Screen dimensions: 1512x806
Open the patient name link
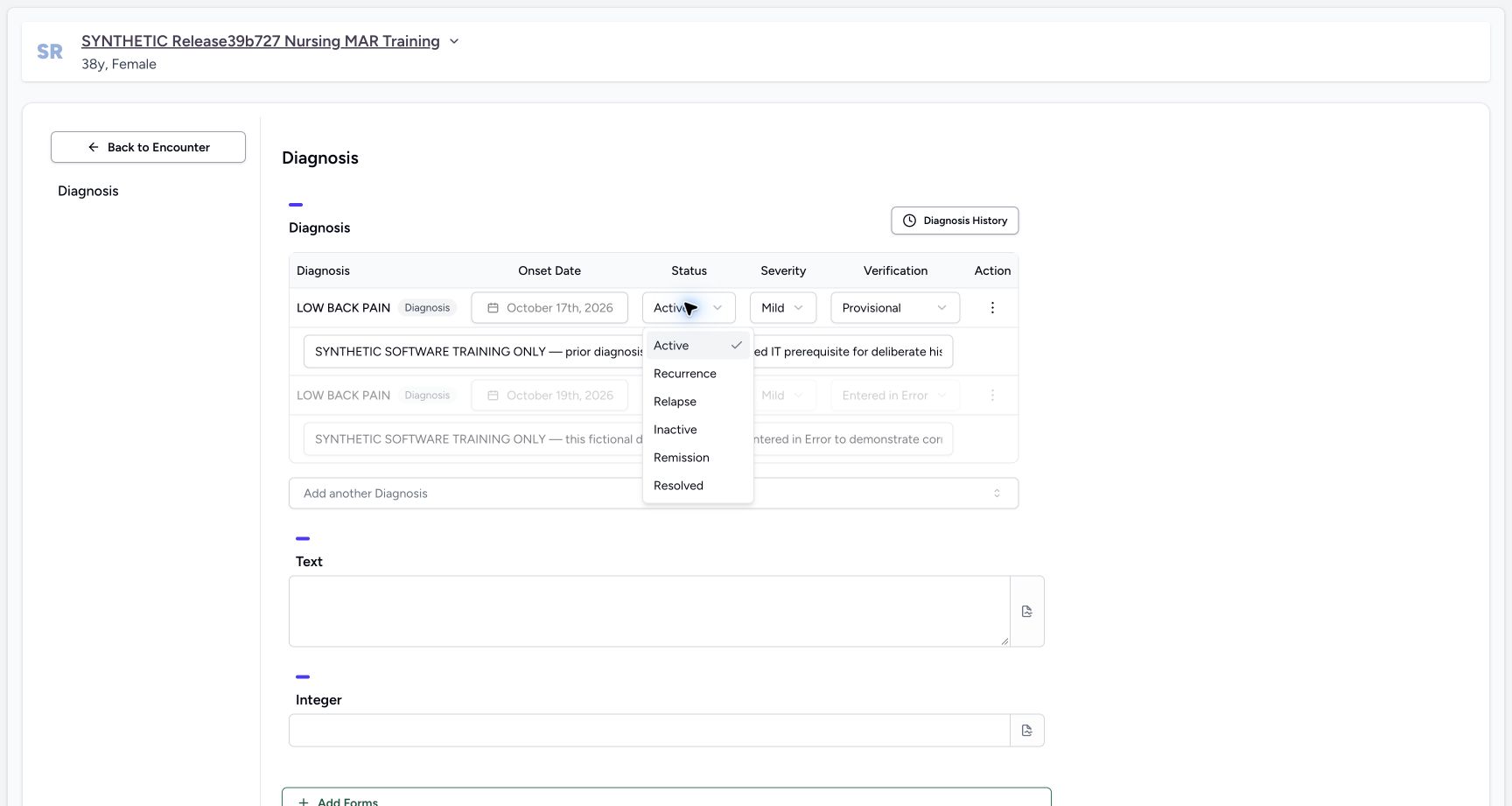click(x=261, y=41)
